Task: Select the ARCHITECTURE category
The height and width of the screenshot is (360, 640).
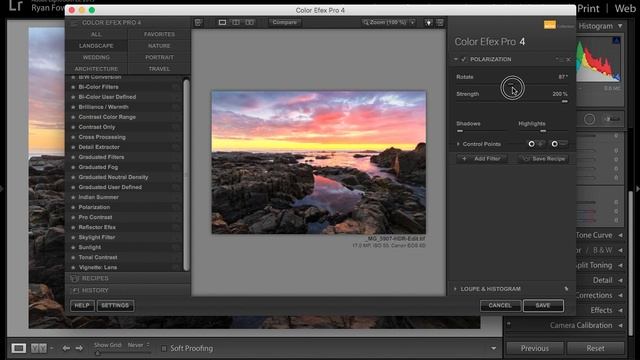Action: [x=96, y=69]
